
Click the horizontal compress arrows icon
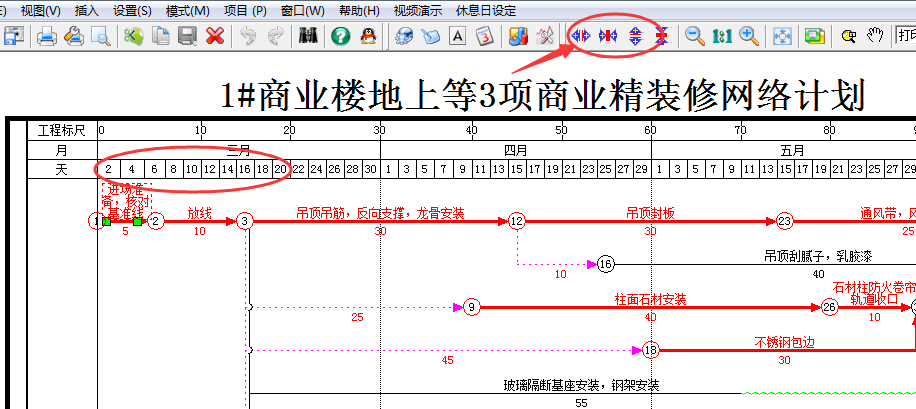[607, 37]
